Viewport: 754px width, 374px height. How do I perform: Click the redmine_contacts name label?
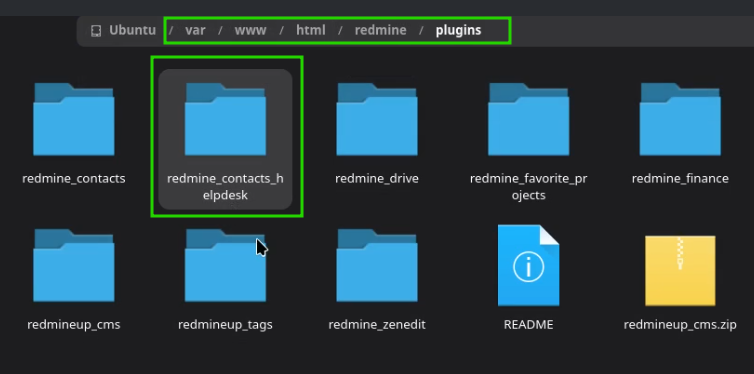74,178
